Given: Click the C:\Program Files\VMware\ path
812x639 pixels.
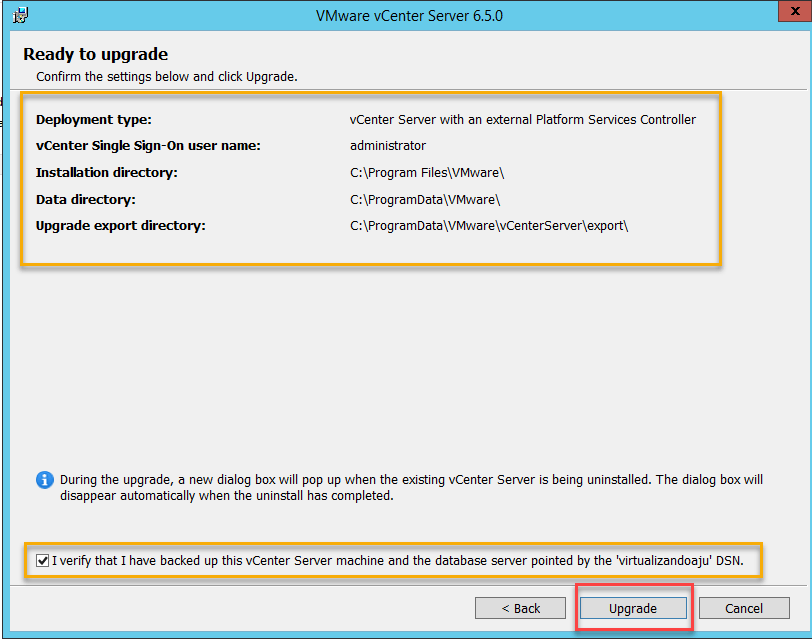Looking at the screenshot, I should (x=427, y=173).
